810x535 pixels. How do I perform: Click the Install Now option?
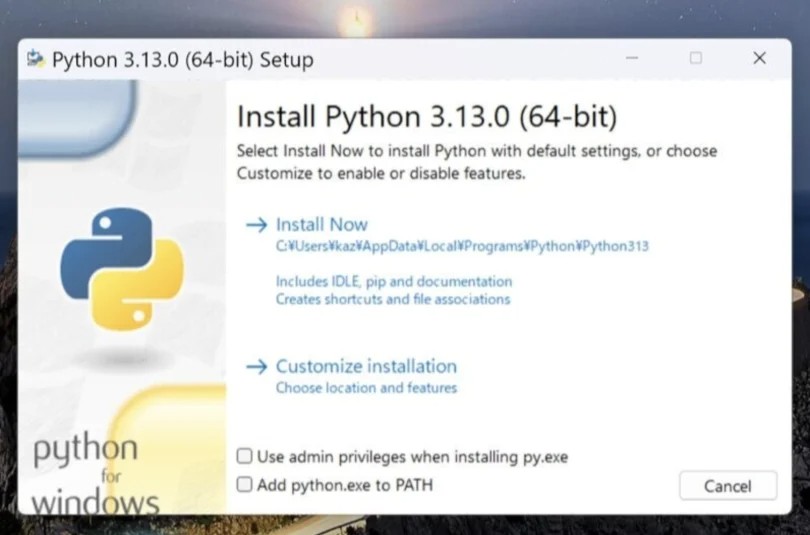coord(321,225)
